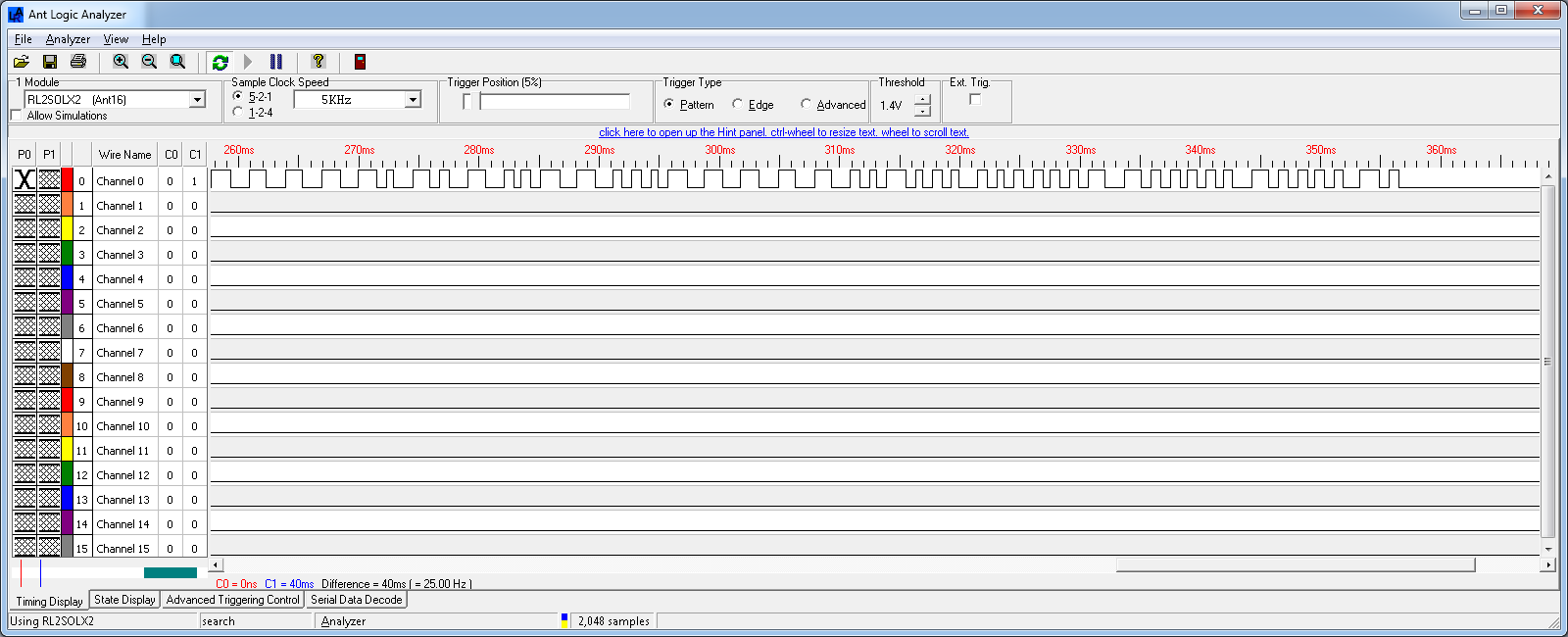Toggle the Ext. Trig. checkbox
The image size is (1568, 637).
[x=975, y=99]
